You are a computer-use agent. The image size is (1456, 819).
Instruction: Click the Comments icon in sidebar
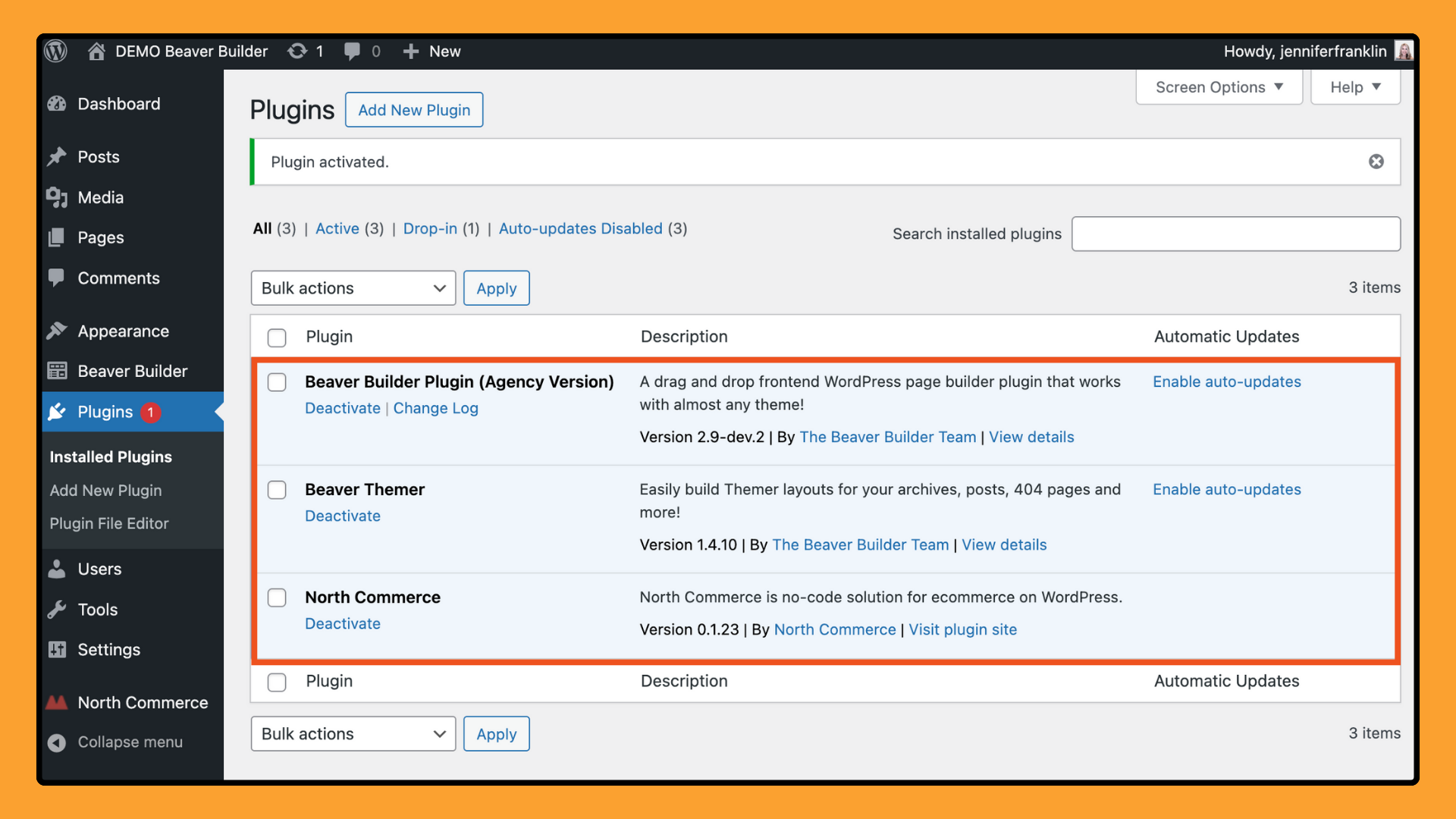[x=57, y=278]
